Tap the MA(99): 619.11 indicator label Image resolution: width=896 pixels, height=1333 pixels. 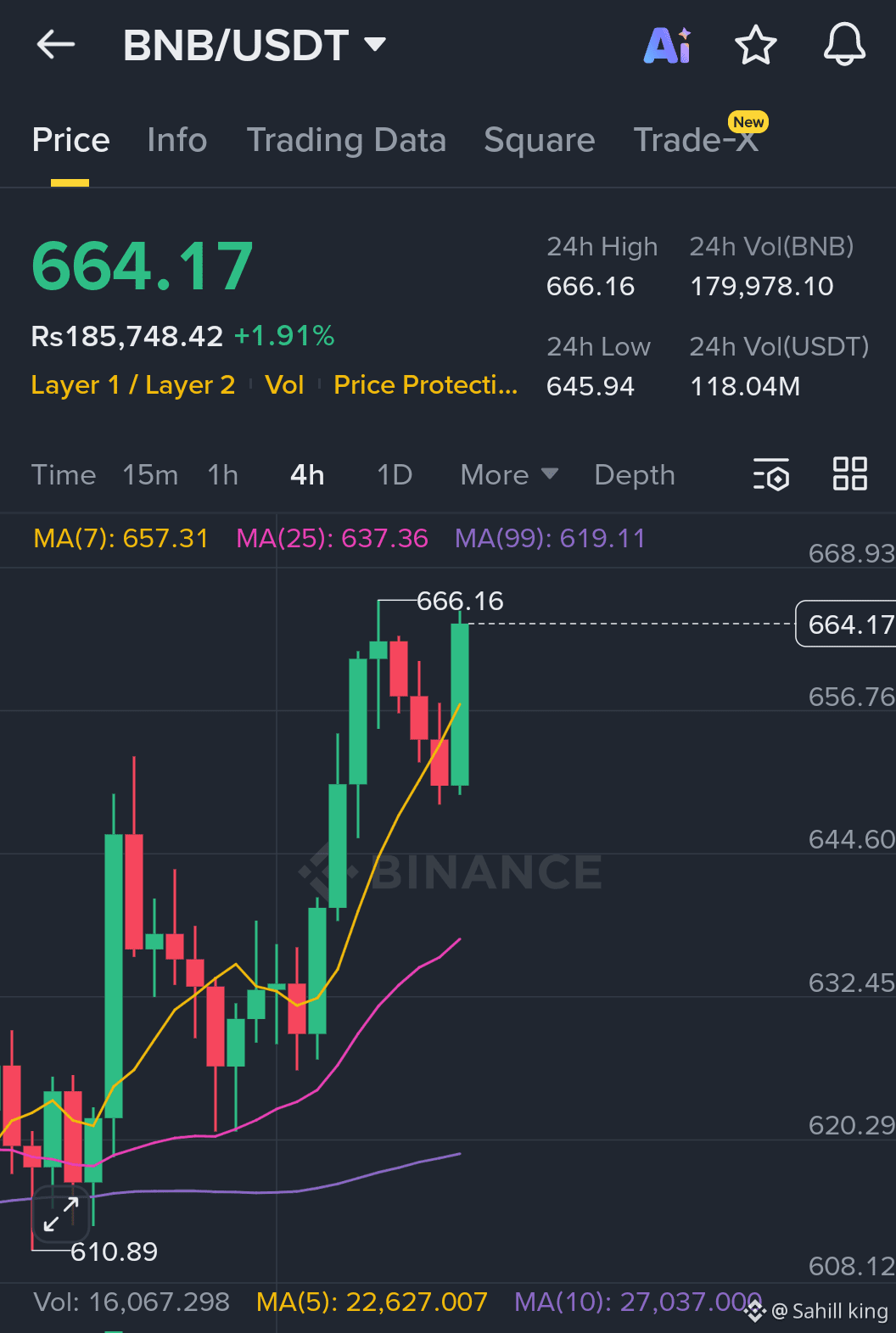point(550,539)
